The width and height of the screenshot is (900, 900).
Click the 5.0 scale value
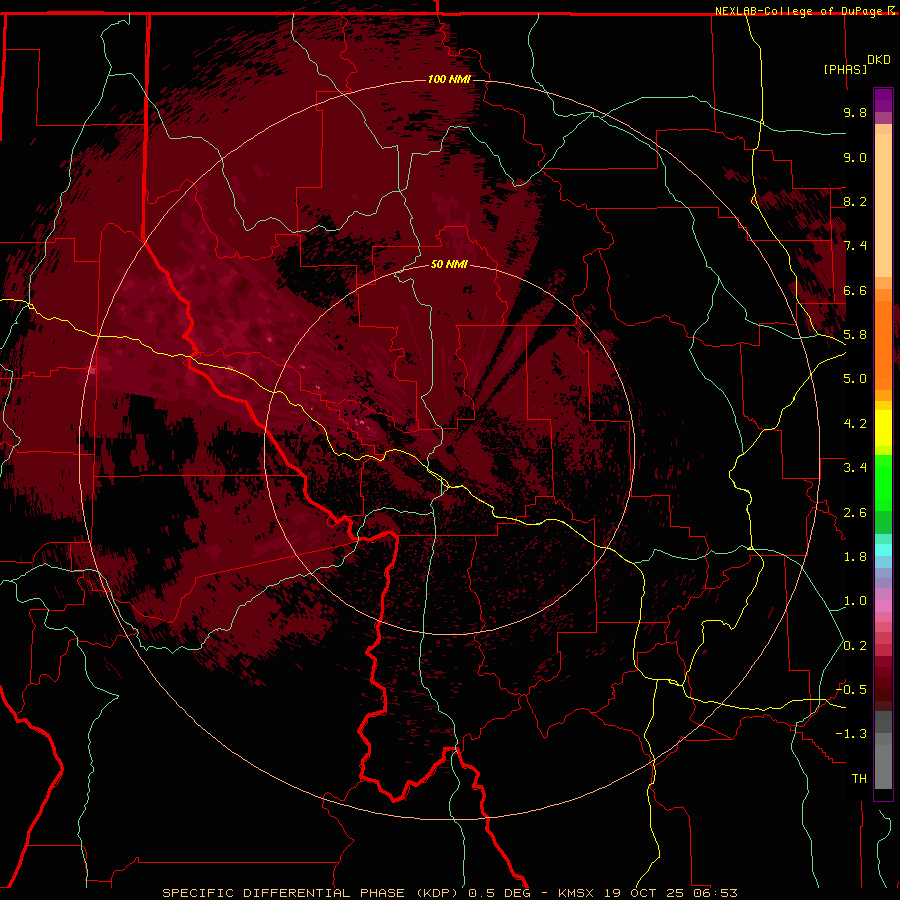click(855, 379)
